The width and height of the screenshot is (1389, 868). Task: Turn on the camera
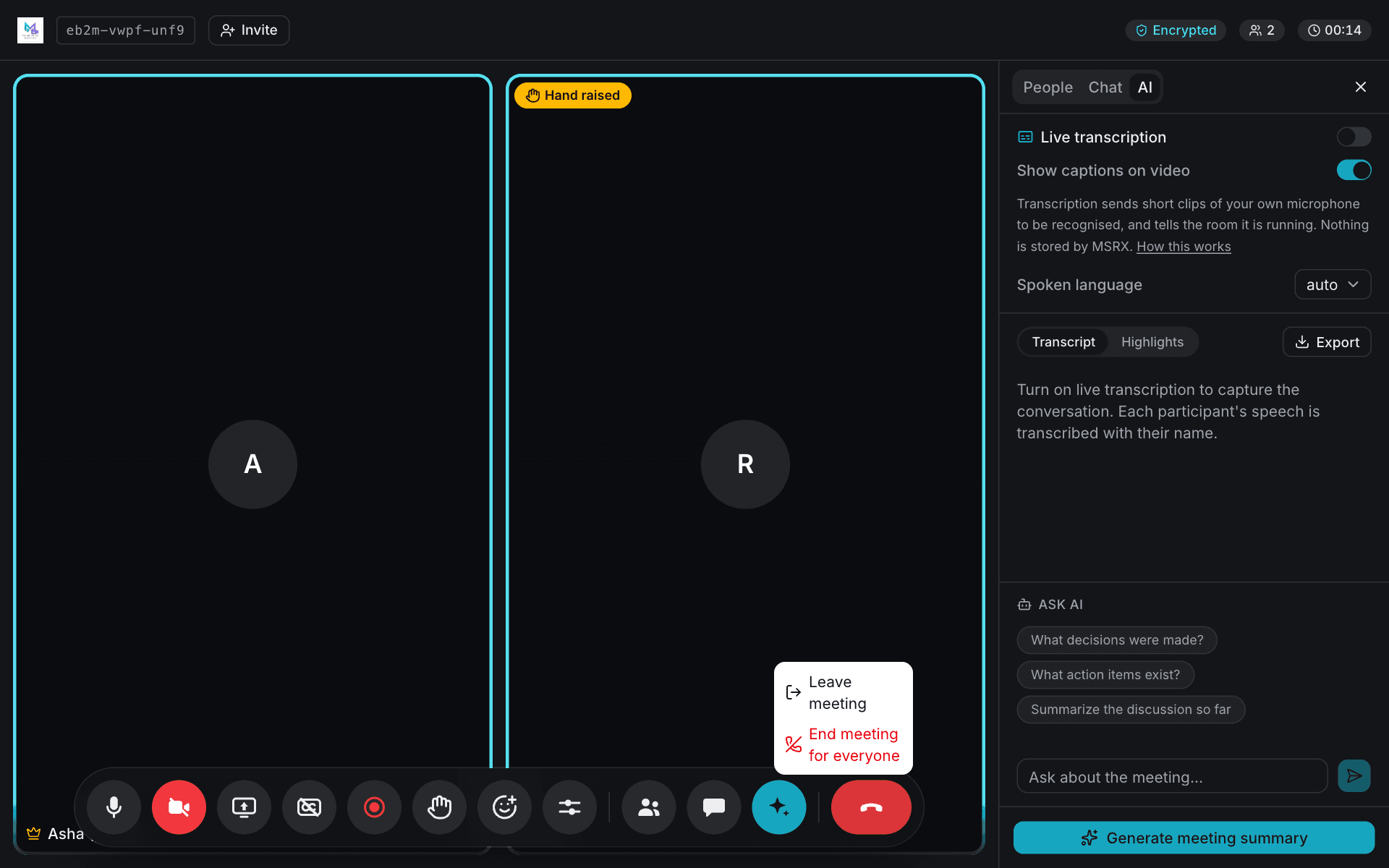click(179, 807)
